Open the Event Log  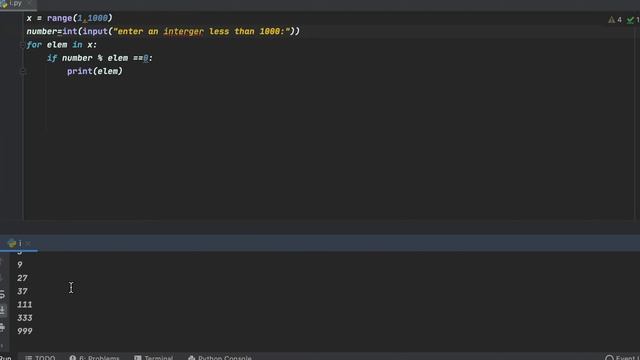(x=622, y=357)
